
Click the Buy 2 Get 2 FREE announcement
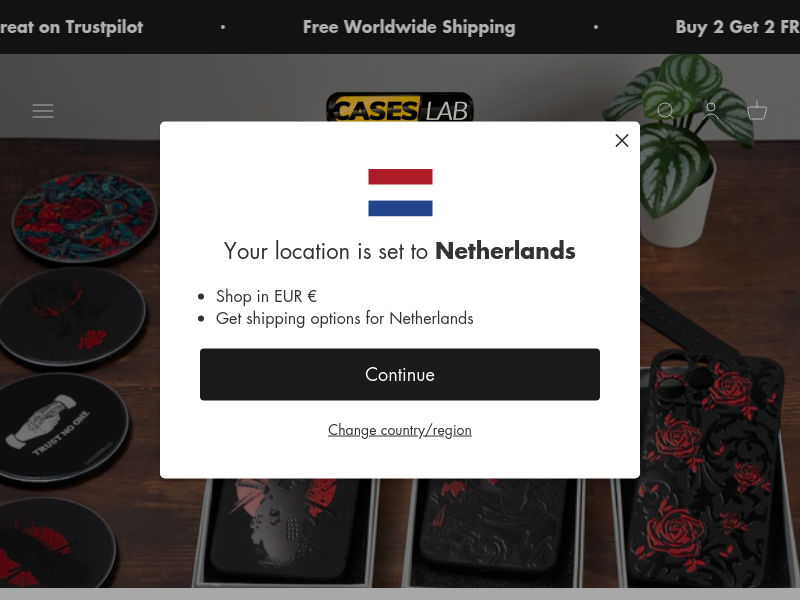[x=737, y=27]
